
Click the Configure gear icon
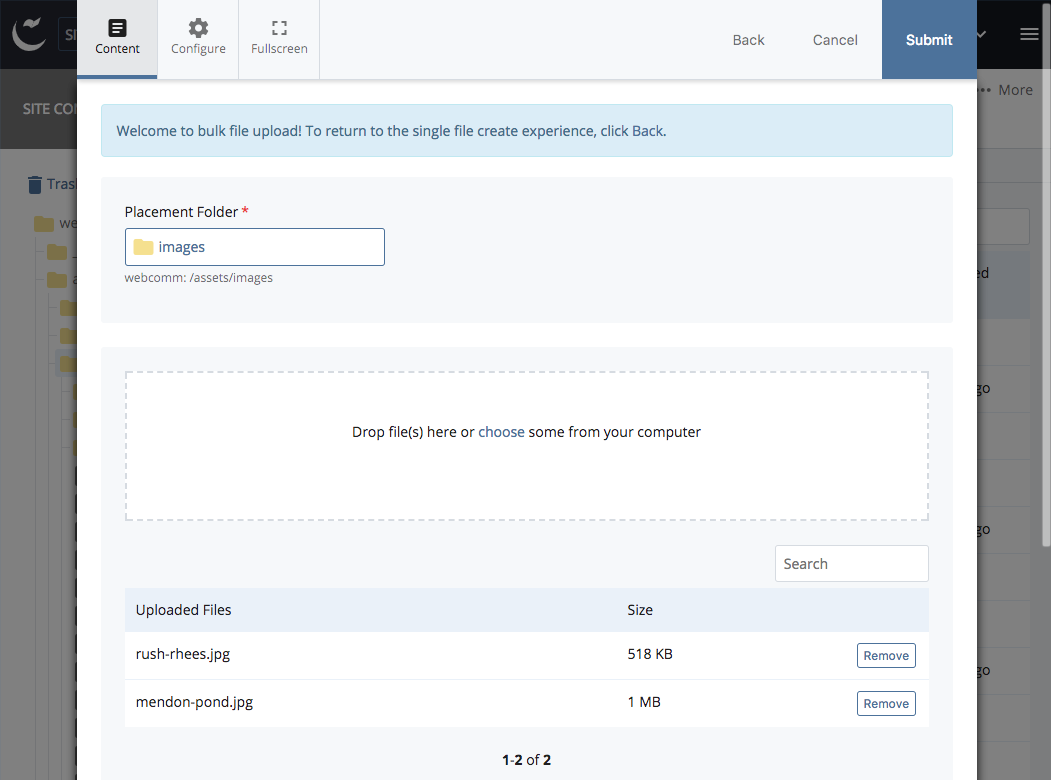pos(198,28)
